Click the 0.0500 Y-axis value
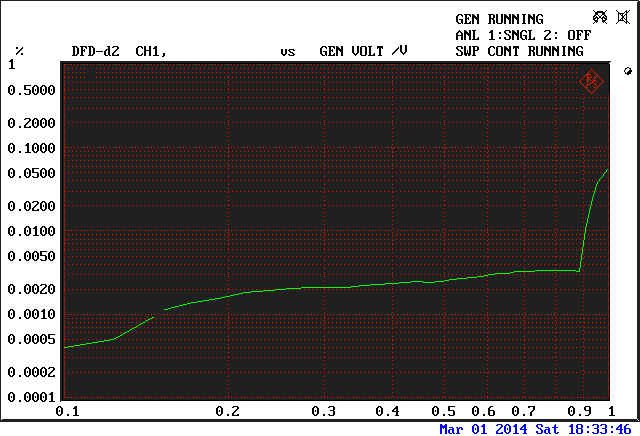 [31, 173]
